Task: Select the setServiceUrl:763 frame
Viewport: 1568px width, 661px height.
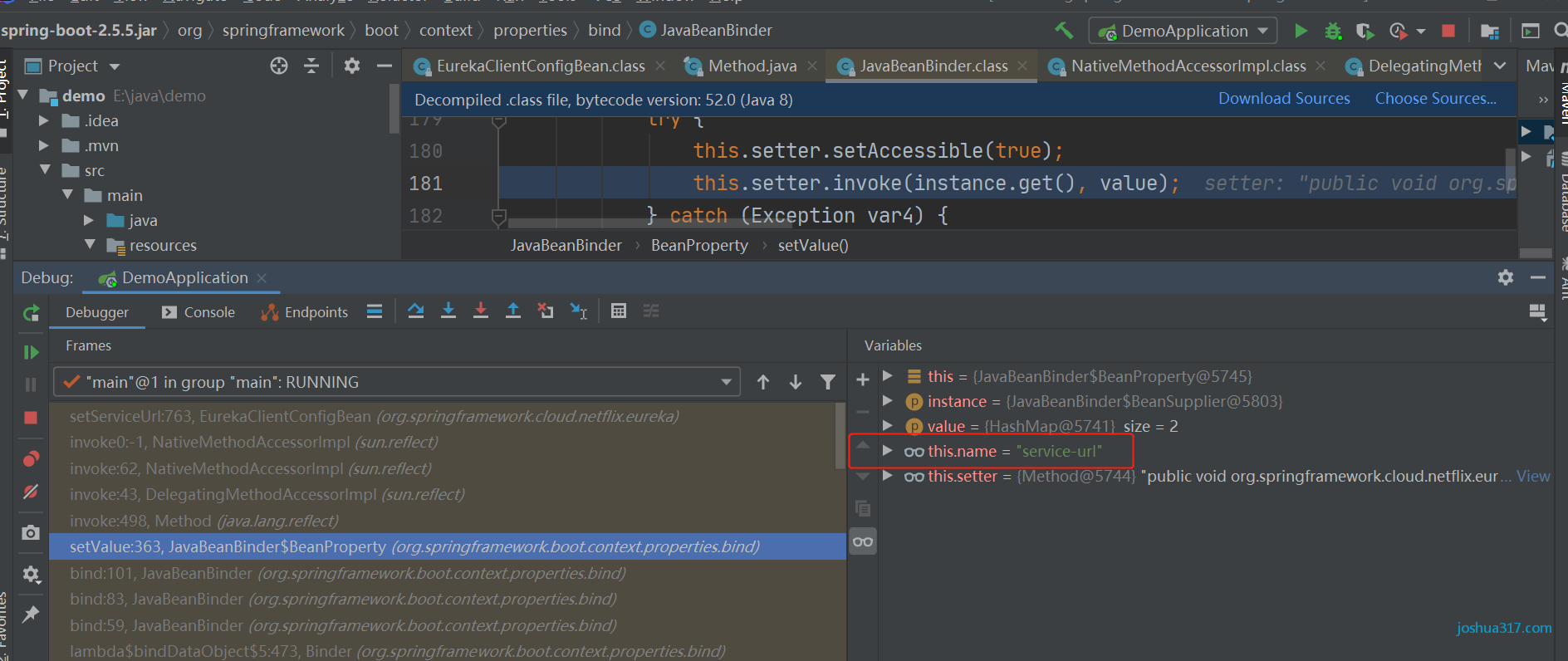Action: pyautogui.click(x=442, y=416)
